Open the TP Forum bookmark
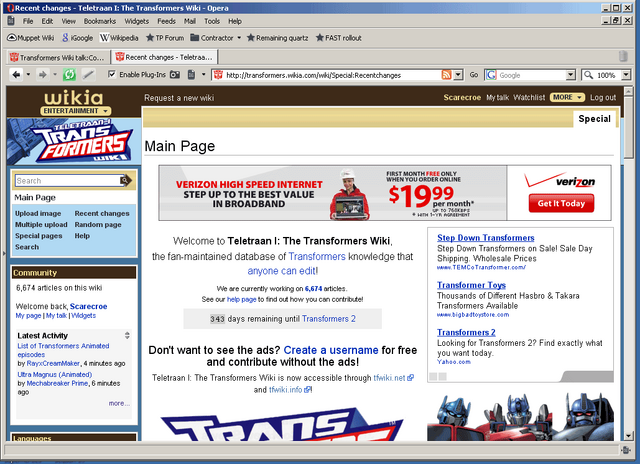This screenshot has height=464, width=640. 165,38
